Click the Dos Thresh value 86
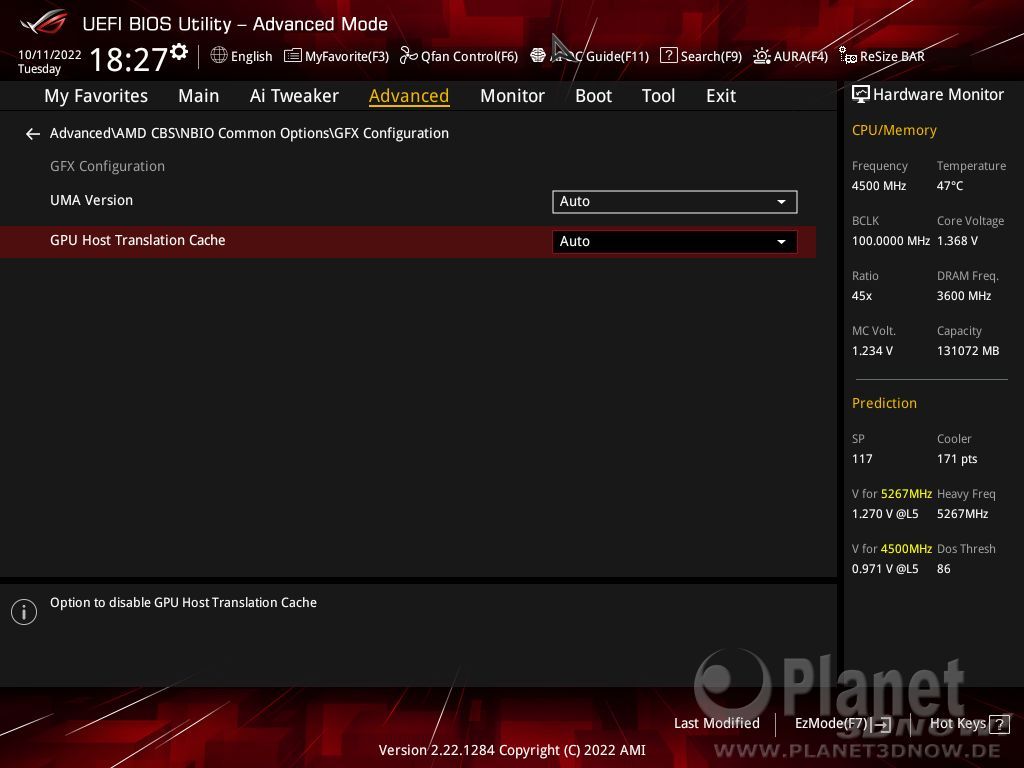The width and height of the screenshot is (1024, 768). tap(944, 569)
